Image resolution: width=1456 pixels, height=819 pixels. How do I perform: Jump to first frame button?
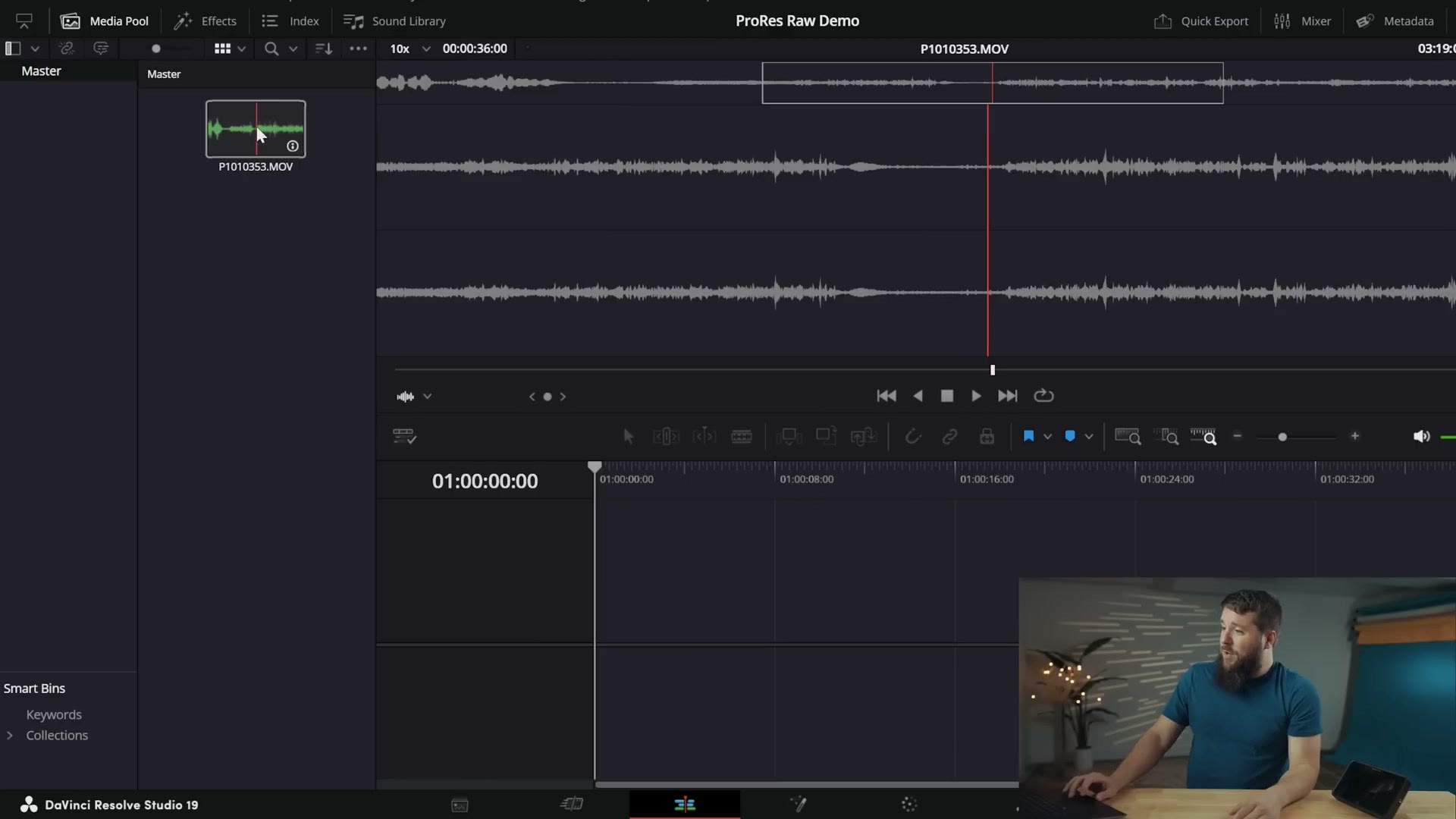(x=886, y=396)
